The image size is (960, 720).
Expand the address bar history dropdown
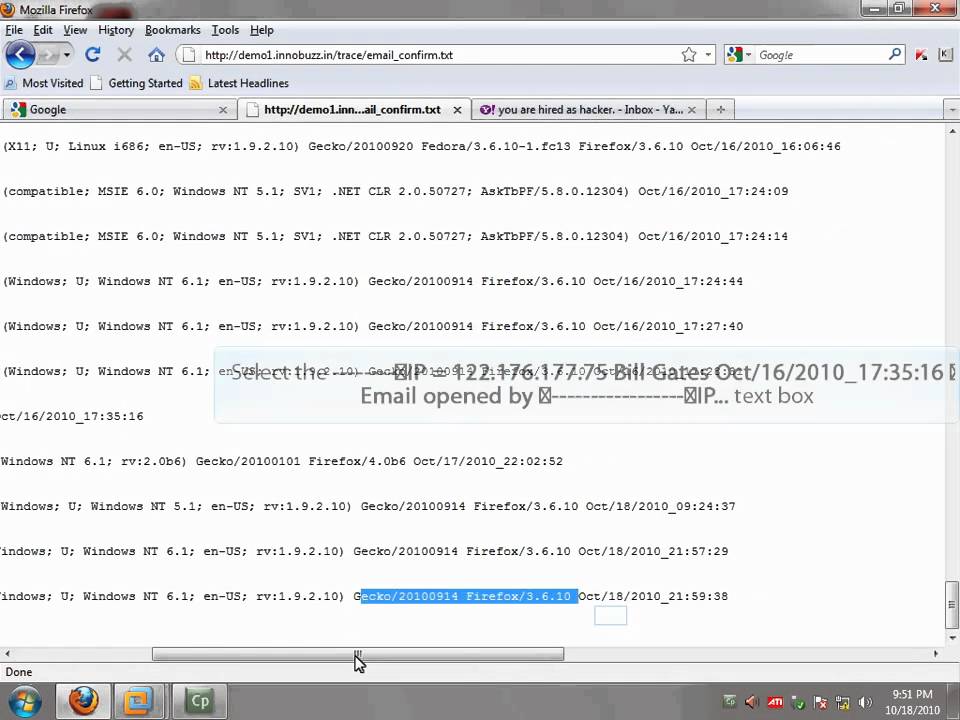click(x=708, y=55)
